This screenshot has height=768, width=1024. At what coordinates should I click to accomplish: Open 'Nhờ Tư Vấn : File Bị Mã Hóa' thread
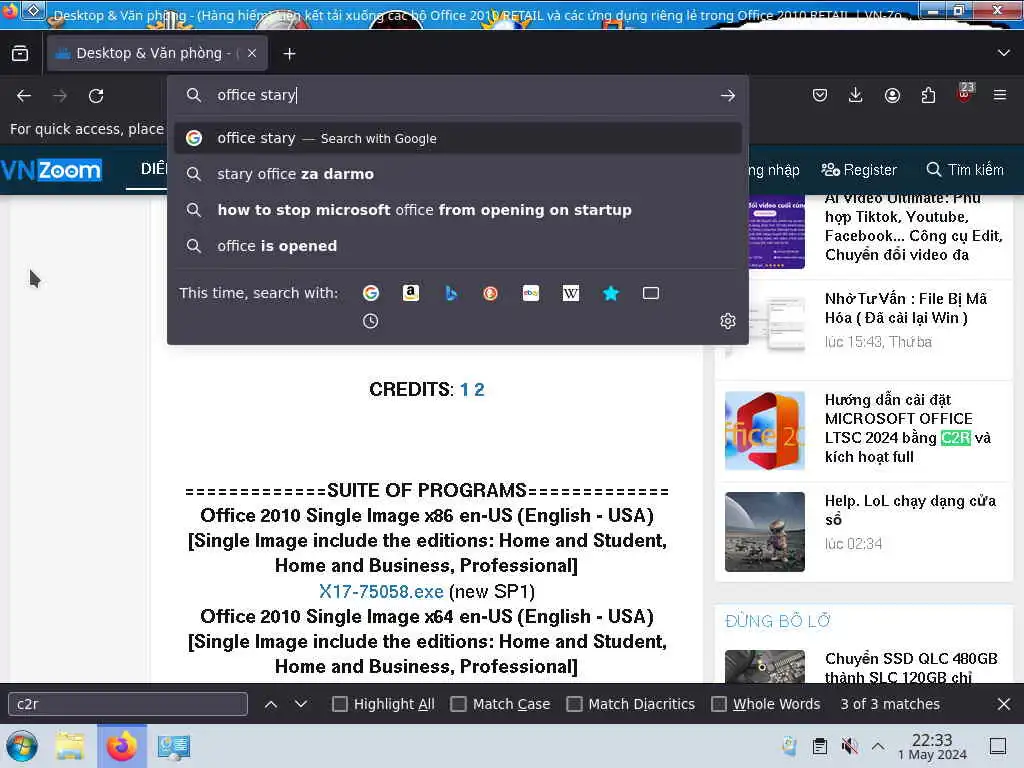906,308
